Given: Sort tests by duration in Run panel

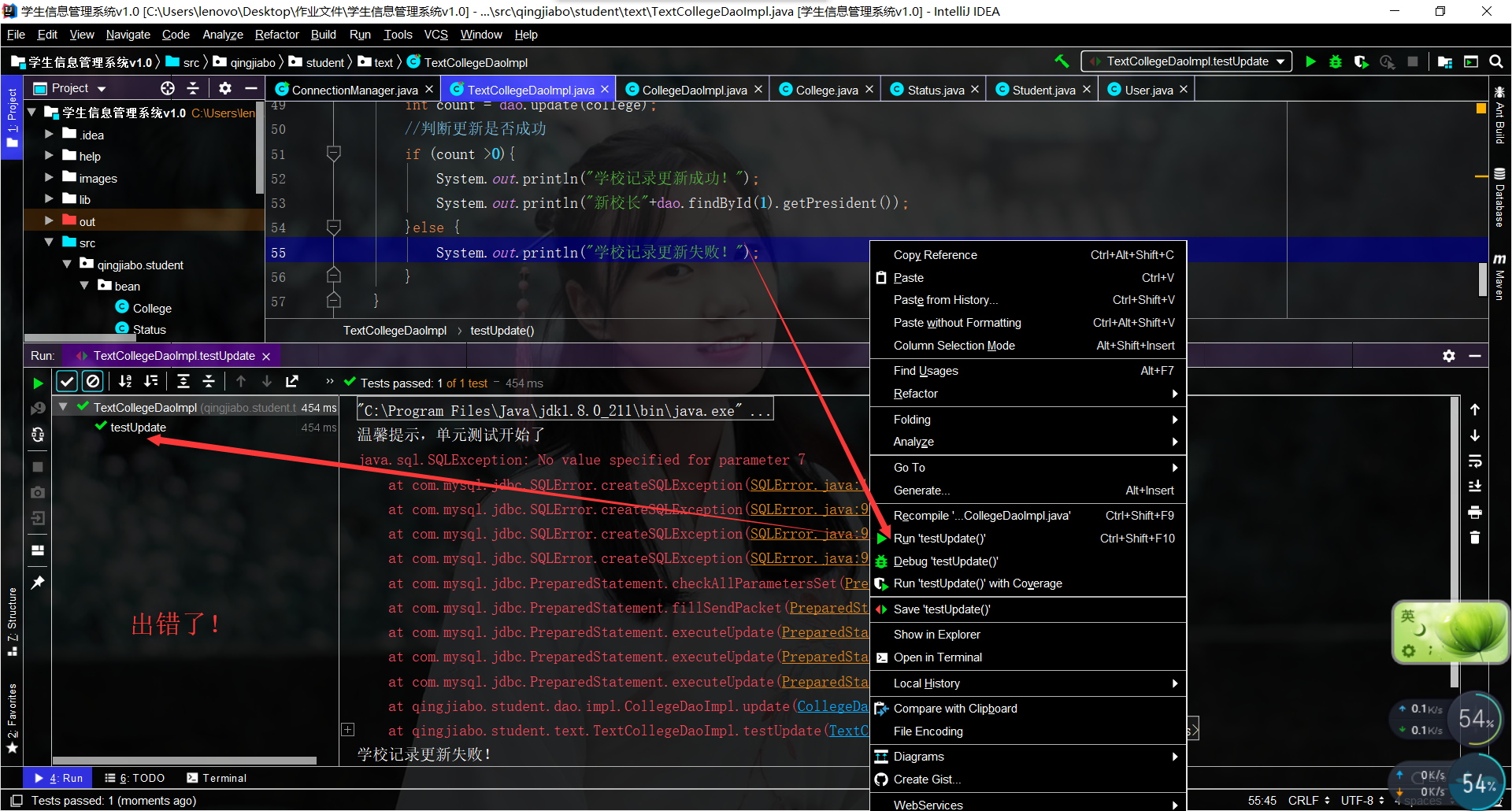Looking at the screenshot, I should [151, 382].
